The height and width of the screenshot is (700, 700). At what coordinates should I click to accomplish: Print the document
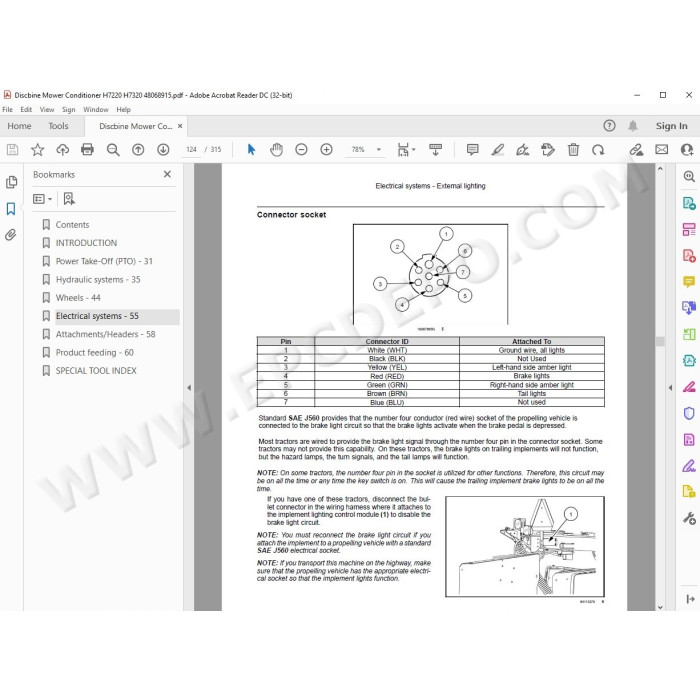(88, 150)
